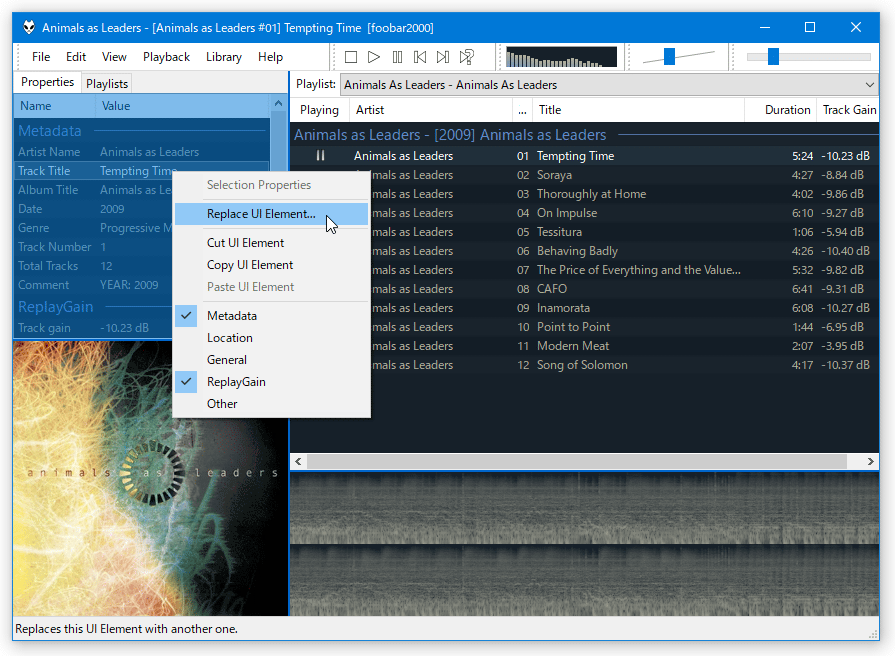The image size is (895, 656).
Task: Select the Track gain property row
Action: 94,328
